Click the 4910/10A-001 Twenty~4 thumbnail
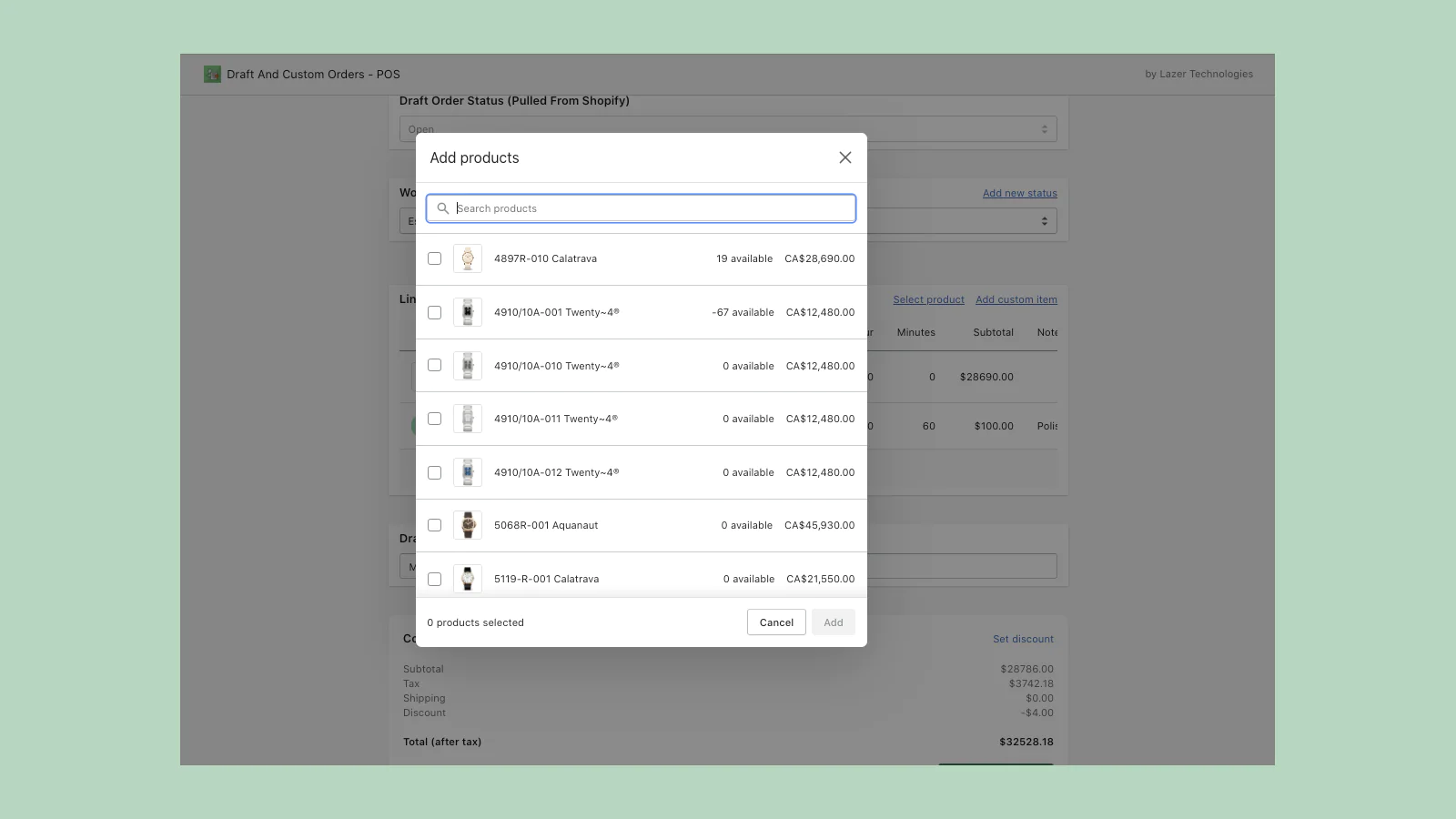The width and height of the screenshot is (1456, 819). 468,312
